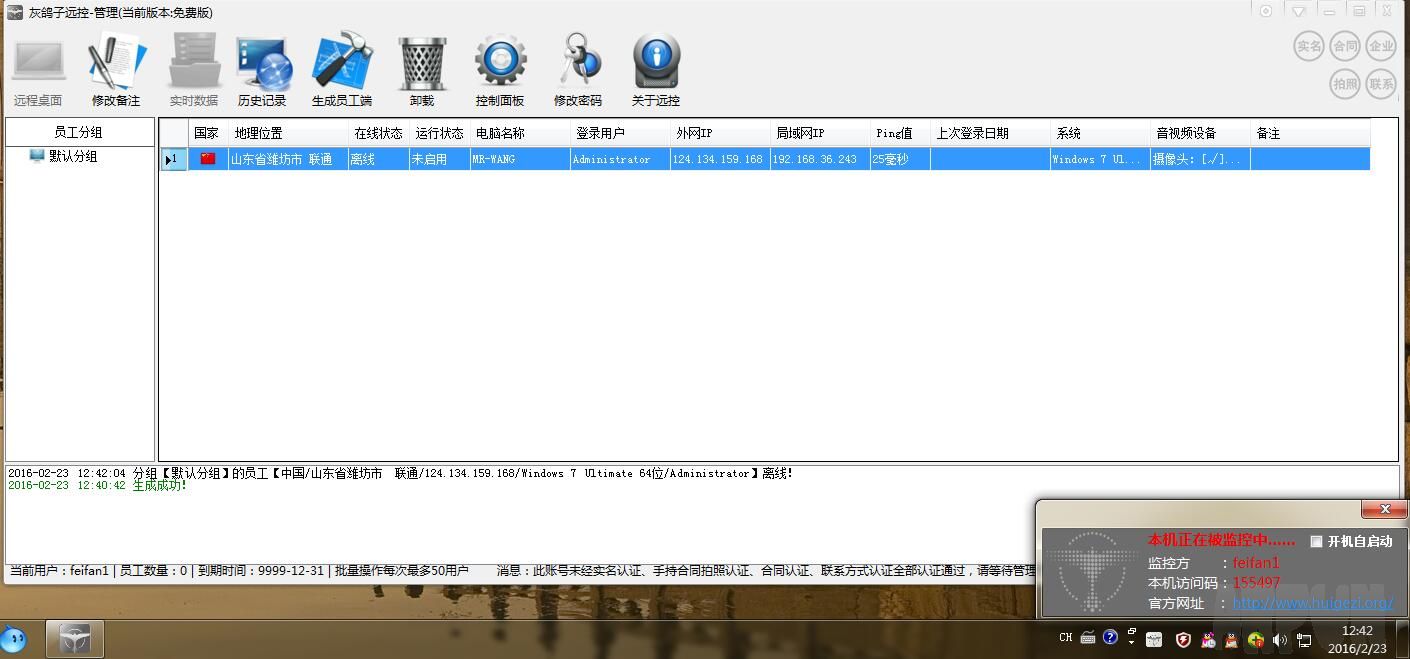Screen dimensions: 1410x659
Task: Sort by 国家 column header
Action: [208, 133]
